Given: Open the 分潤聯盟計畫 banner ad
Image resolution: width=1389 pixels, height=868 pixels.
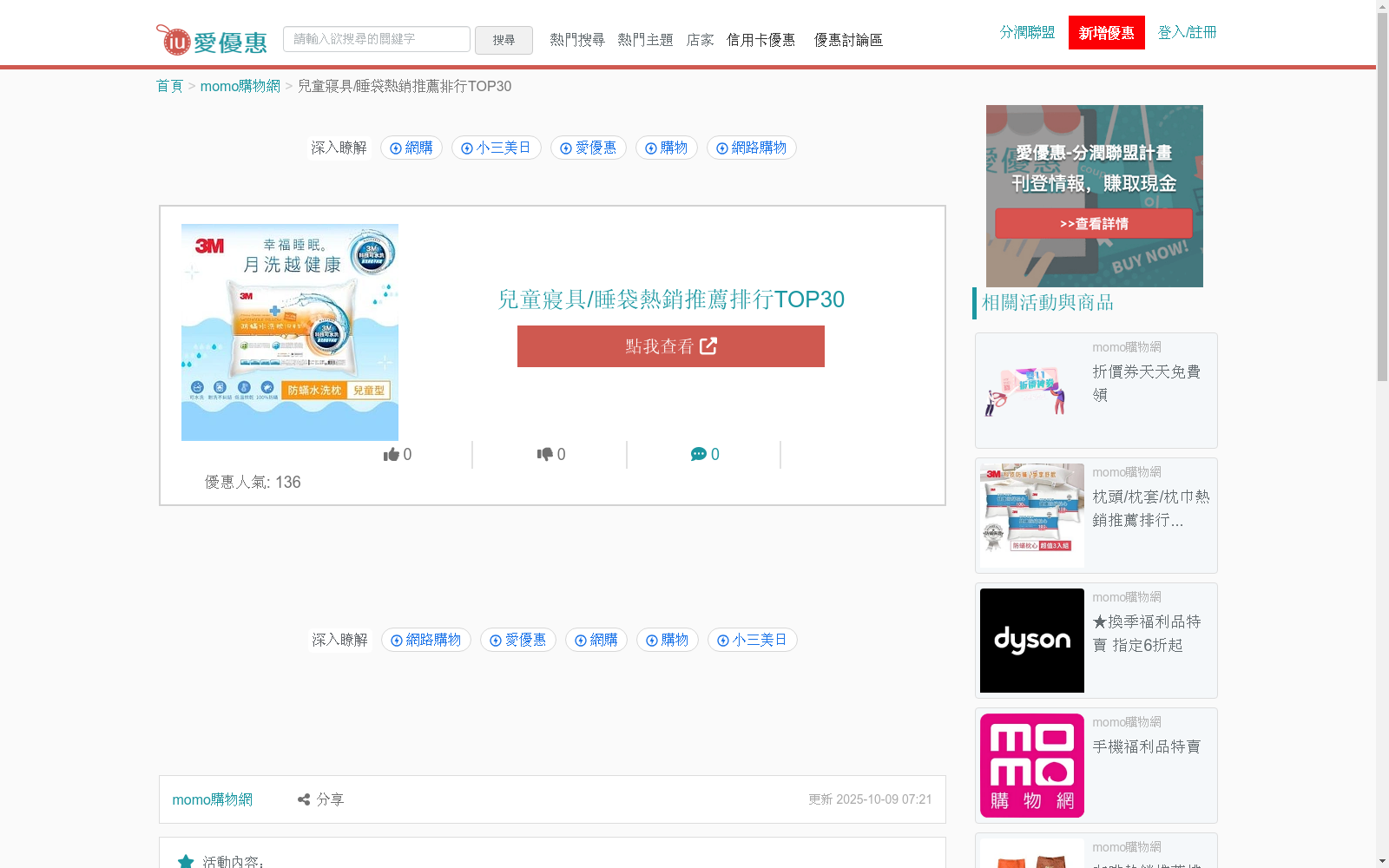Looking at the screenshot, I should [1095, 196].
